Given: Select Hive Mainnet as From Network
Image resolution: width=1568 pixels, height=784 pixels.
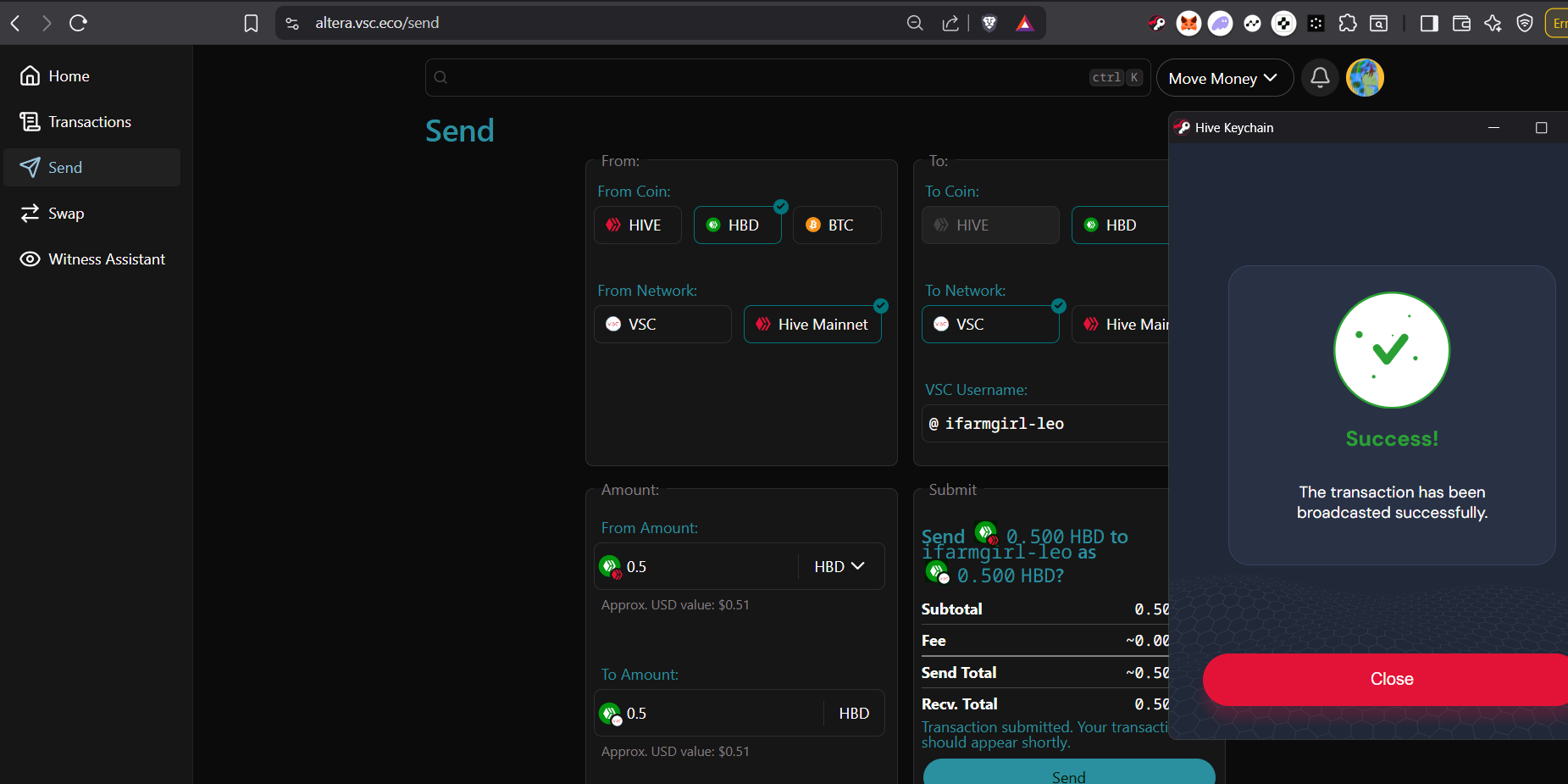Looking at the screenshot, I should pyautogui.click(x=812, y=325).
